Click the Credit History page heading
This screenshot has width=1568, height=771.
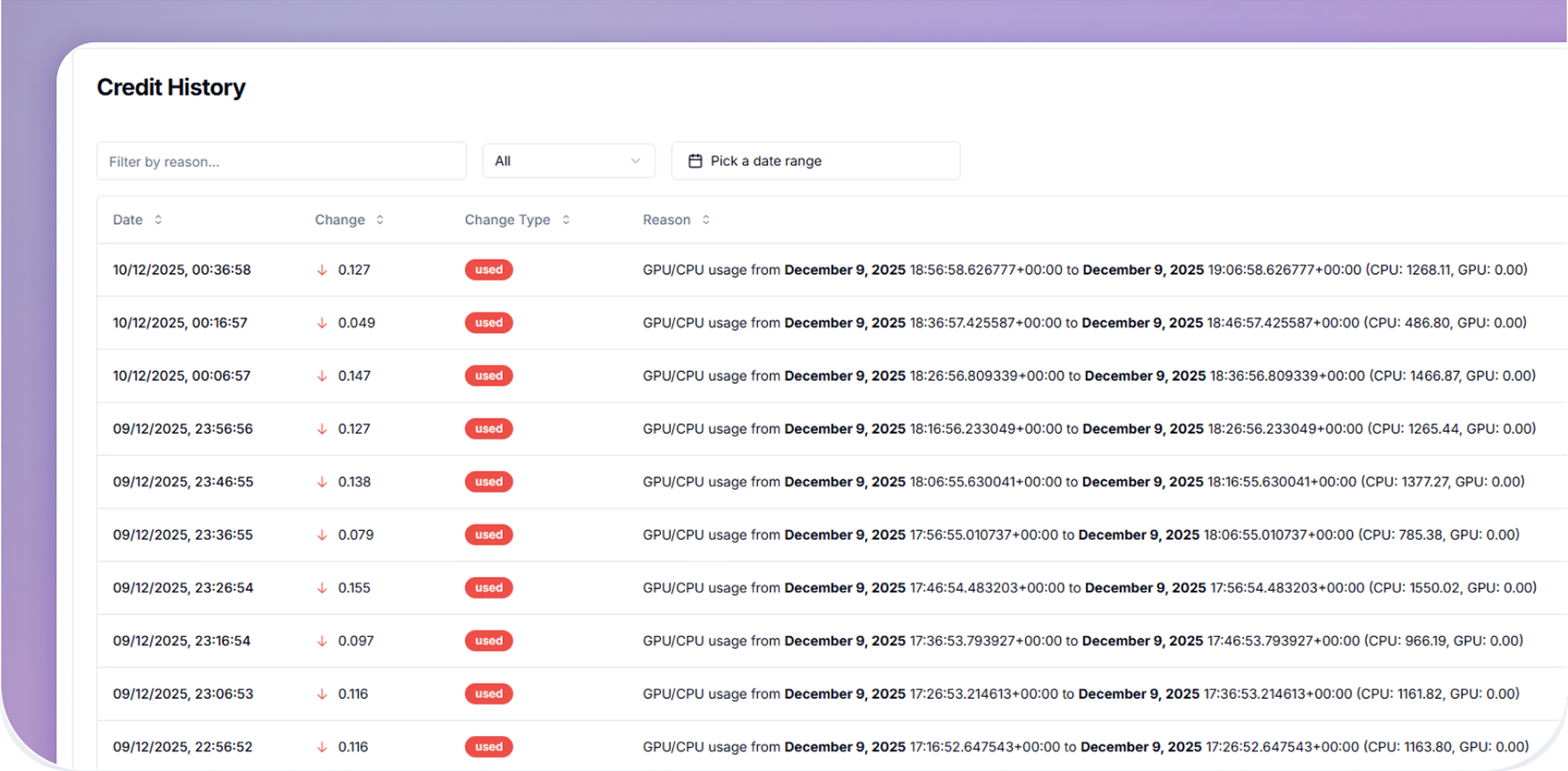tap(171, 87)
